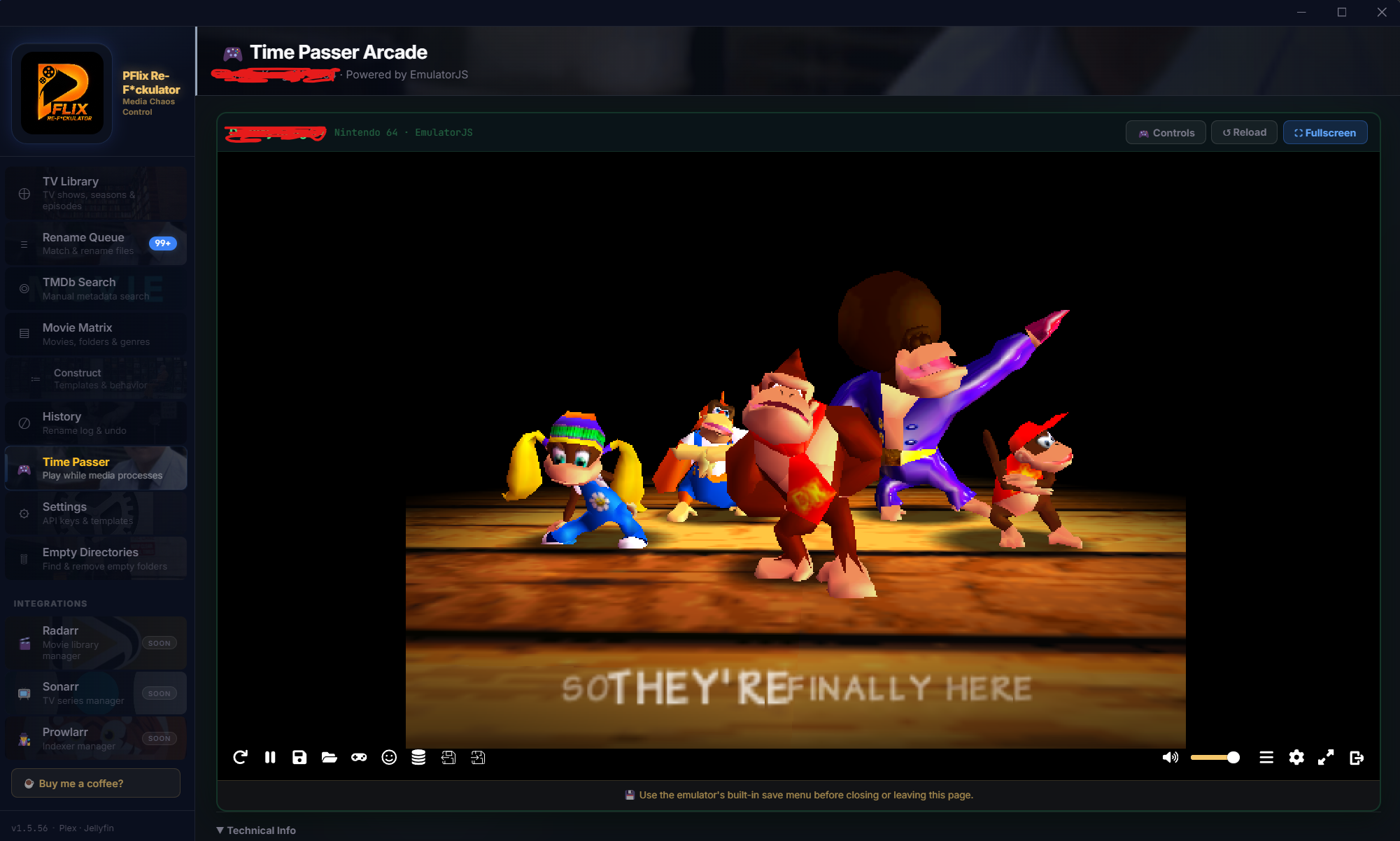
Task: Click the Movie Matrix list icon
Action: coord(24,334)
